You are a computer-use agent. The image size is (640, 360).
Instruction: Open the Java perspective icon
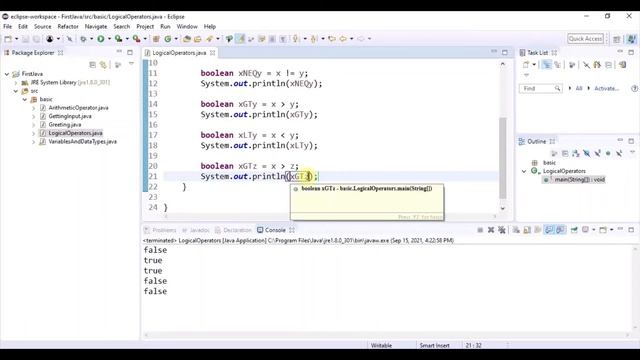coord(632,39)
